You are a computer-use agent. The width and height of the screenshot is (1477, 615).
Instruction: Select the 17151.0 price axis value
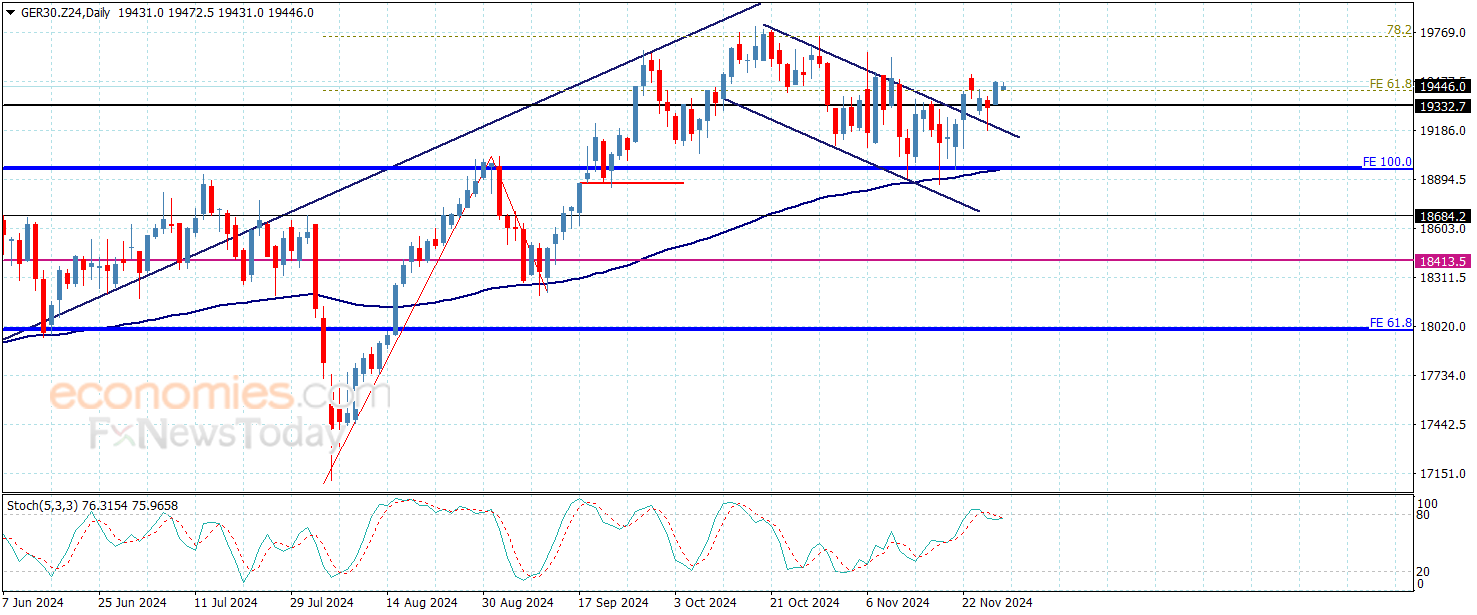click(1443, 473)
